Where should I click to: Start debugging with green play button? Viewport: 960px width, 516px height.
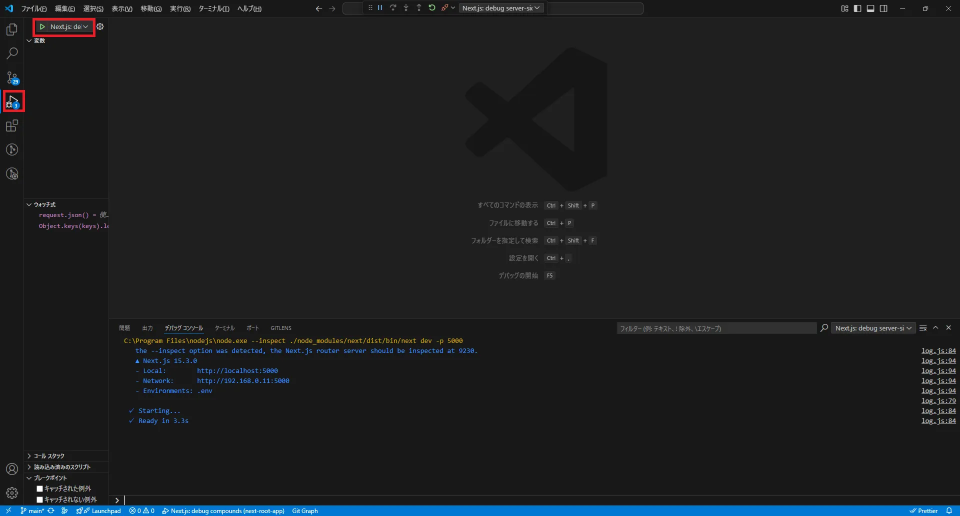point(42,27)
